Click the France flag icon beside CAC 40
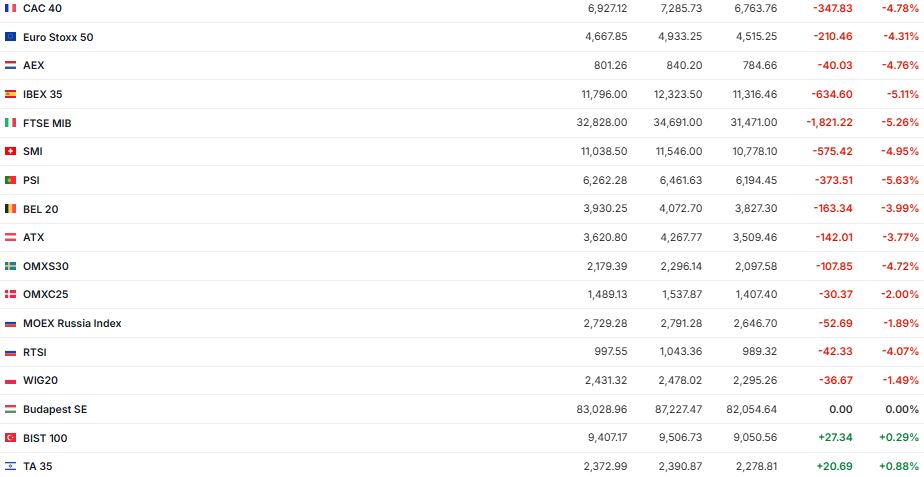 [11, 8]
